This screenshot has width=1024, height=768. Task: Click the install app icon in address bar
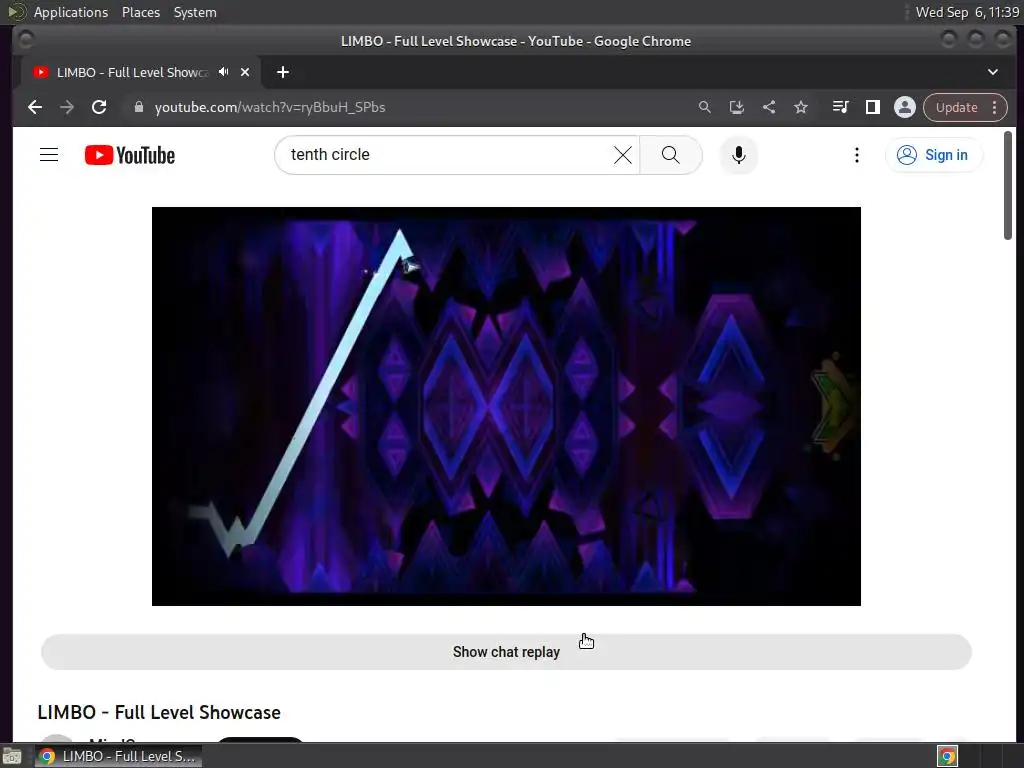click(x=737, y=107)
